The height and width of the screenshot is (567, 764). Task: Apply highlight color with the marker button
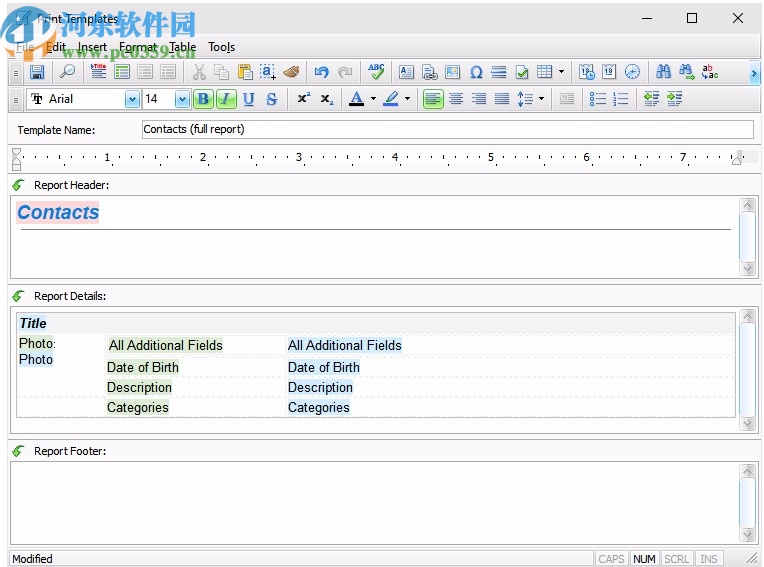click(391, 99)
